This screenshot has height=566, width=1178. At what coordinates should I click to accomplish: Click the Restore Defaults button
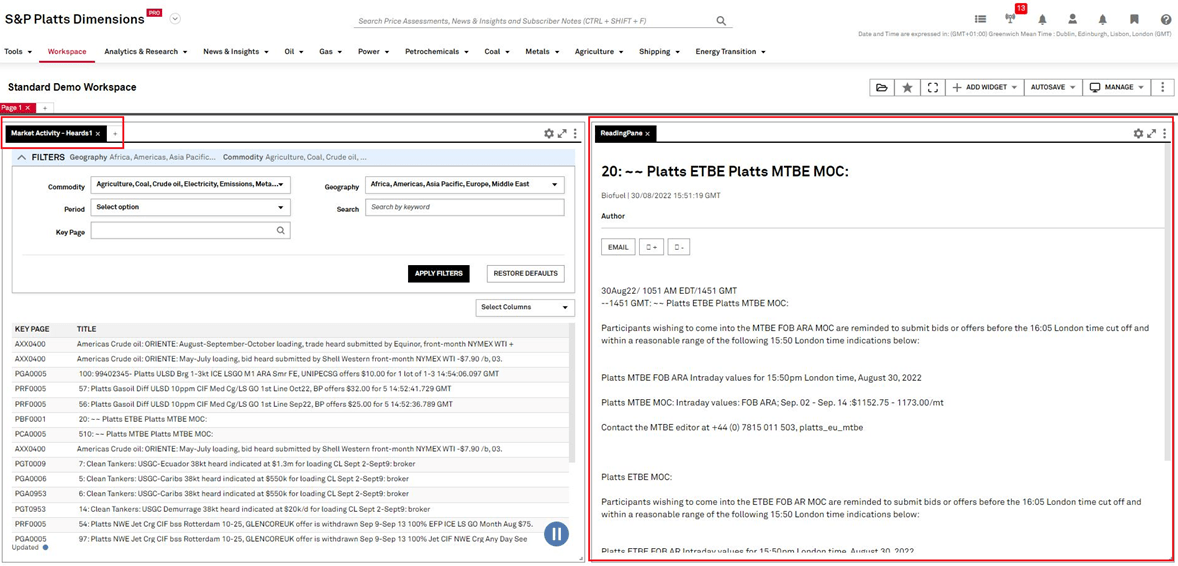point(526,274)
